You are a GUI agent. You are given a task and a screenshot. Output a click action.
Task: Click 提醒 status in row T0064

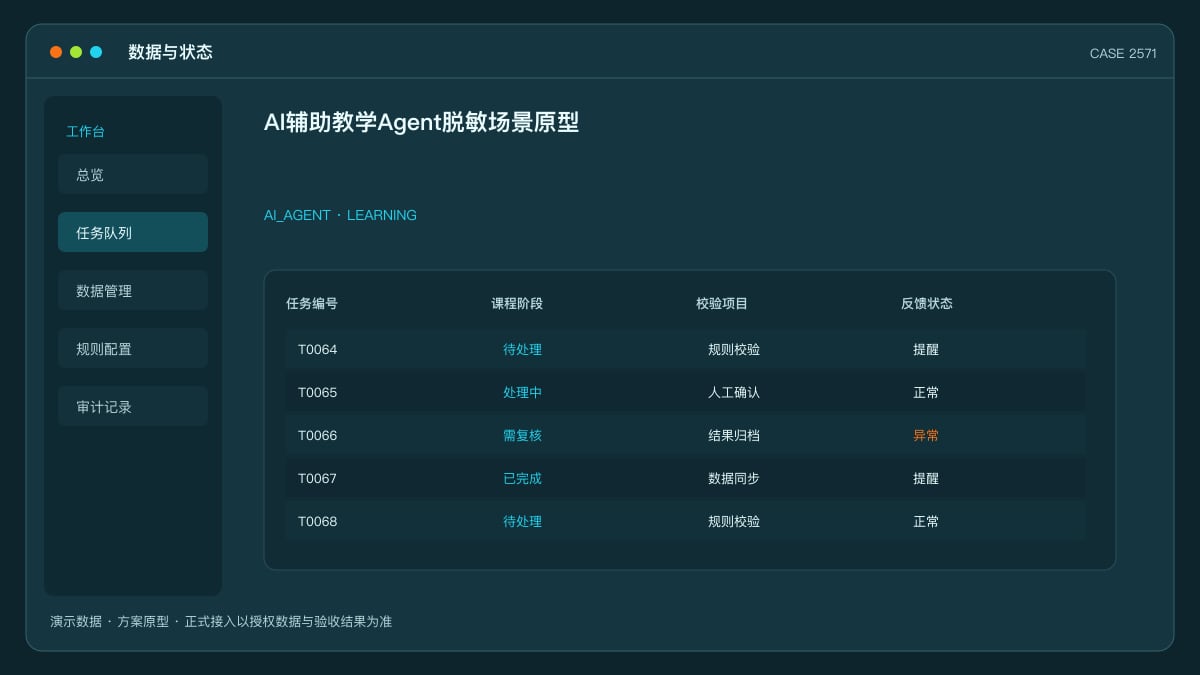pos(926,350)
